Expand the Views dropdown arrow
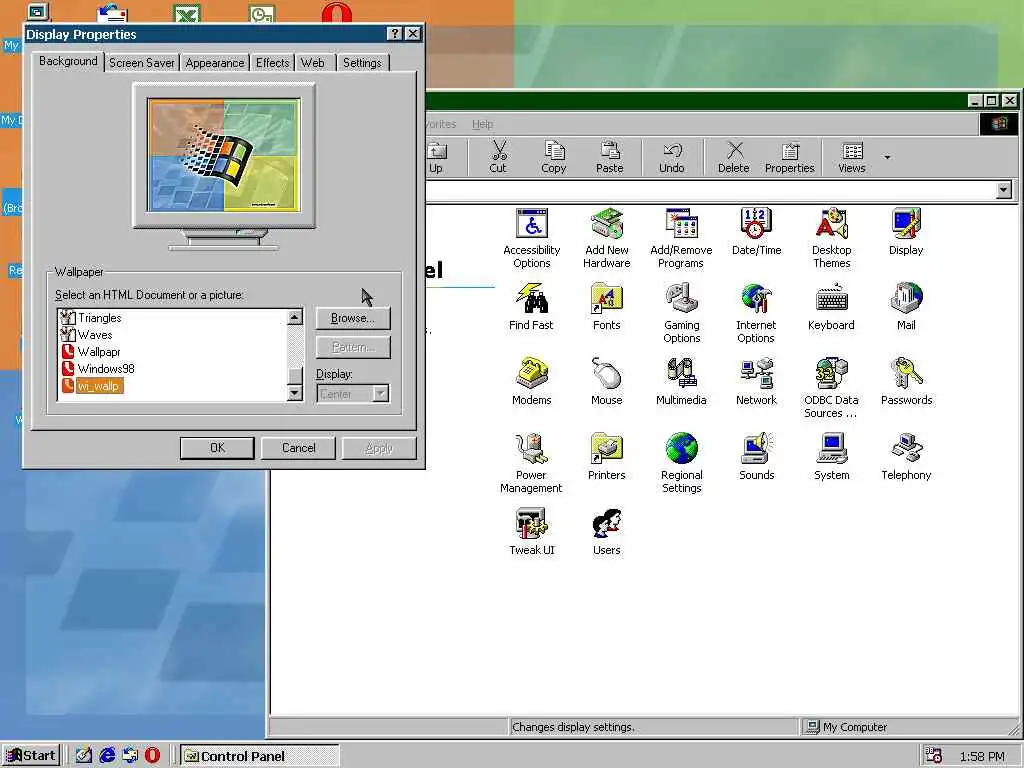The image size is (1024, 768). point(887,157)
